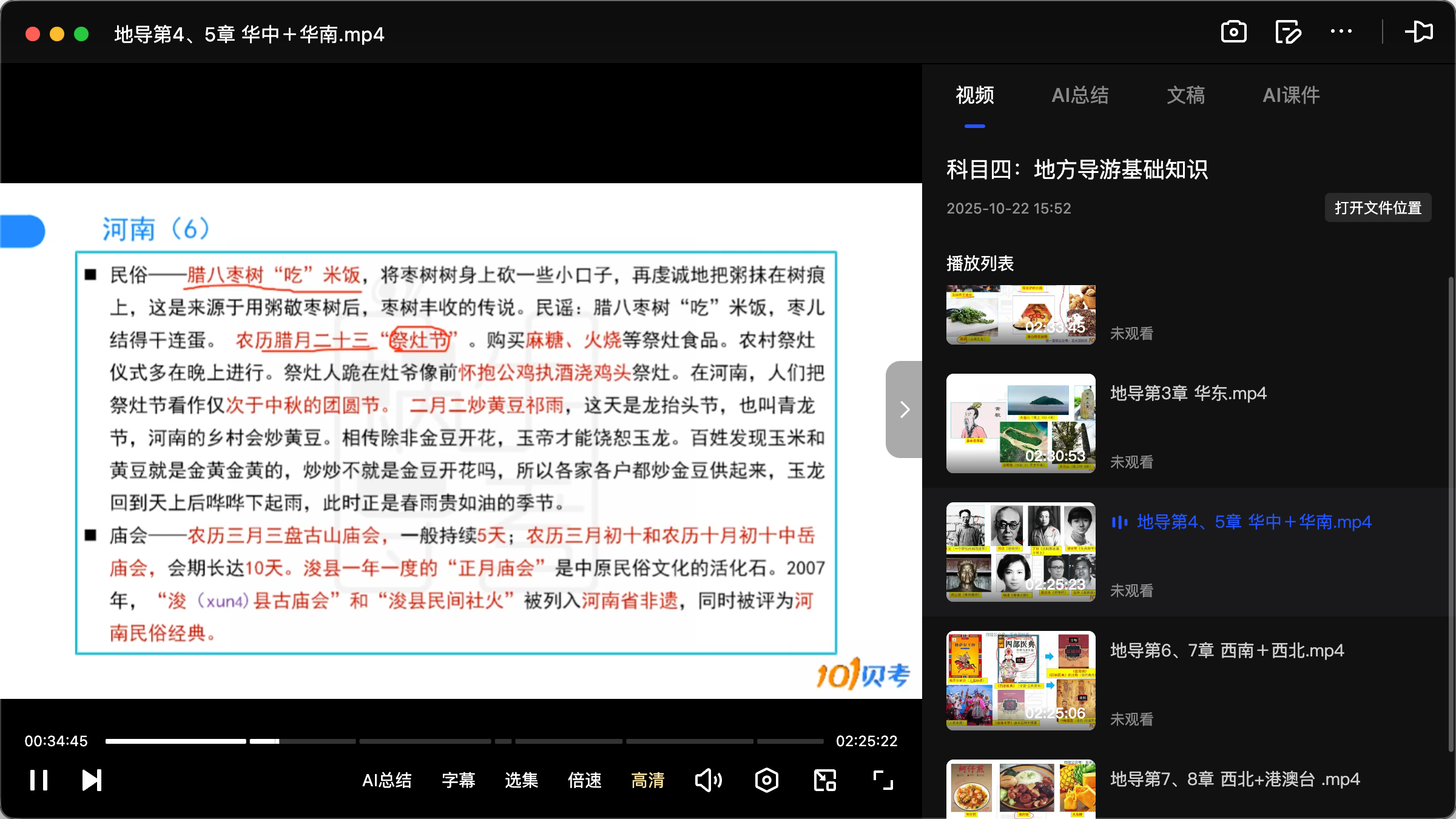This screenshot has height=819, width=1456.
Task: Open 倍速 playback speed options
Action: (584, 781)
